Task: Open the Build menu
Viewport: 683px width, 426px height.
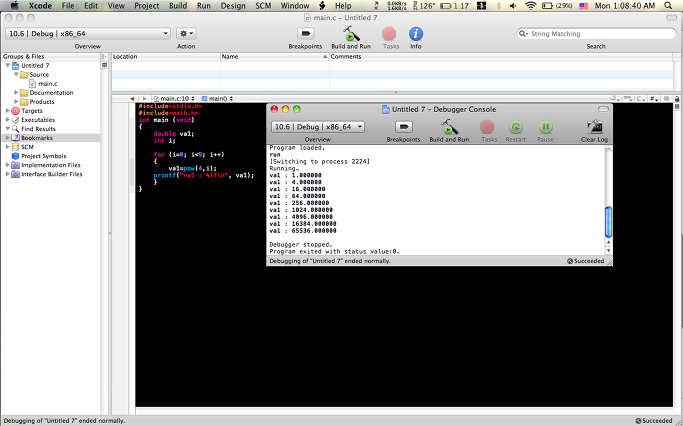Action: (x=178, y=6)
